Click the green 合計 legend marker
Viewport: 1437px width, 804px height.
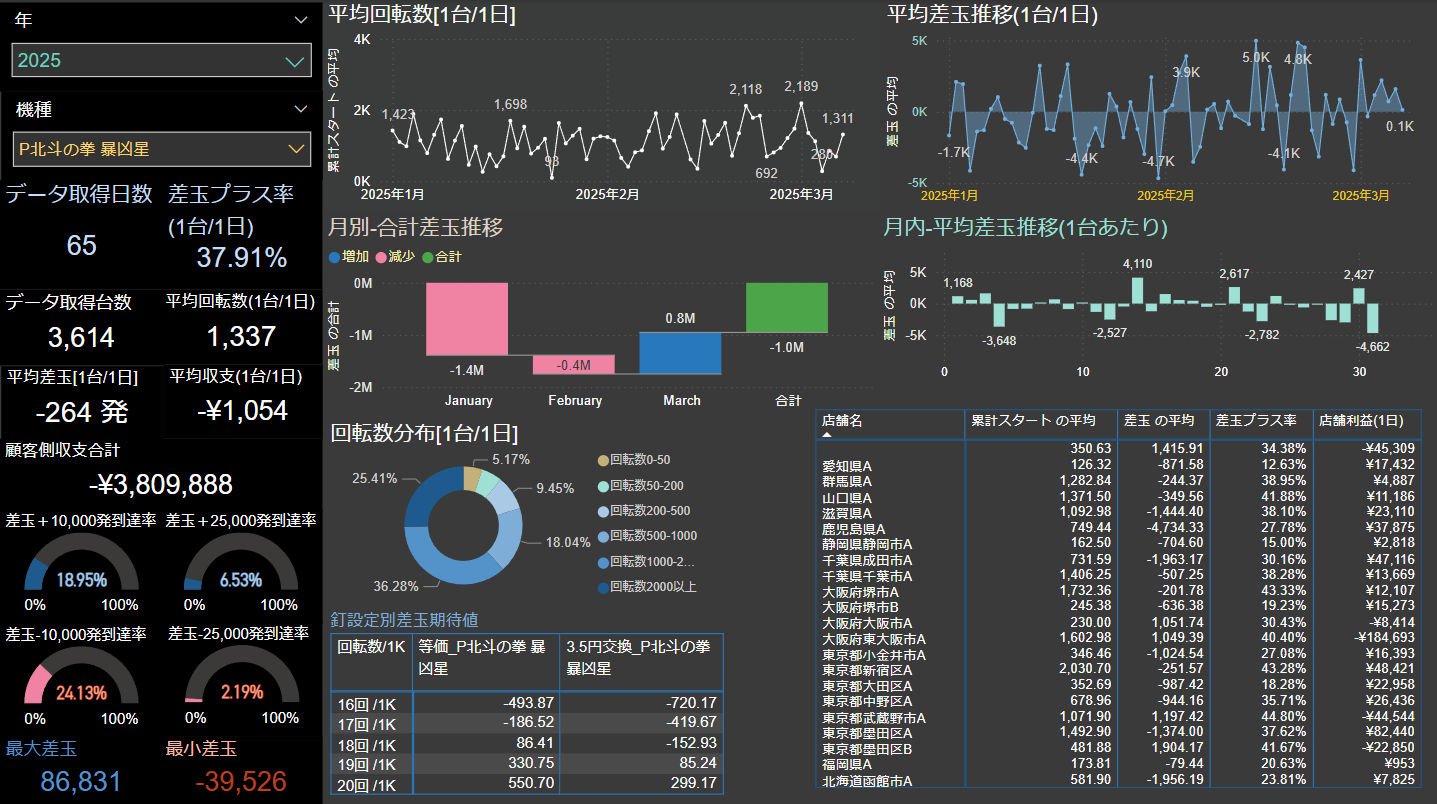428,257
